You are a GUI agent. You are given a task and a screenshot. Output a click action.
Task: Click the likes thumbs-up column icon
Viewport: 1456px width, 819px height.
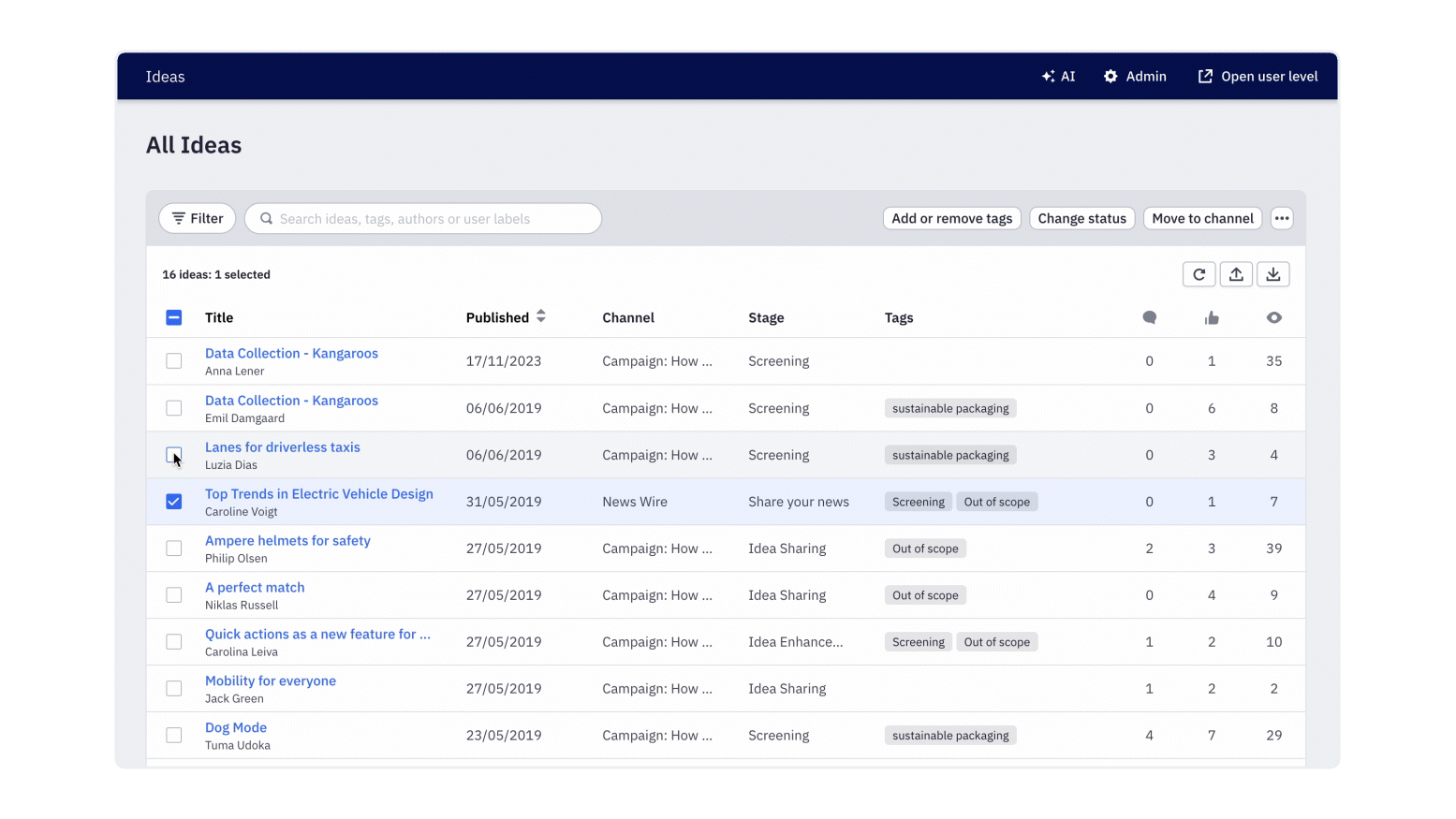1212,317
